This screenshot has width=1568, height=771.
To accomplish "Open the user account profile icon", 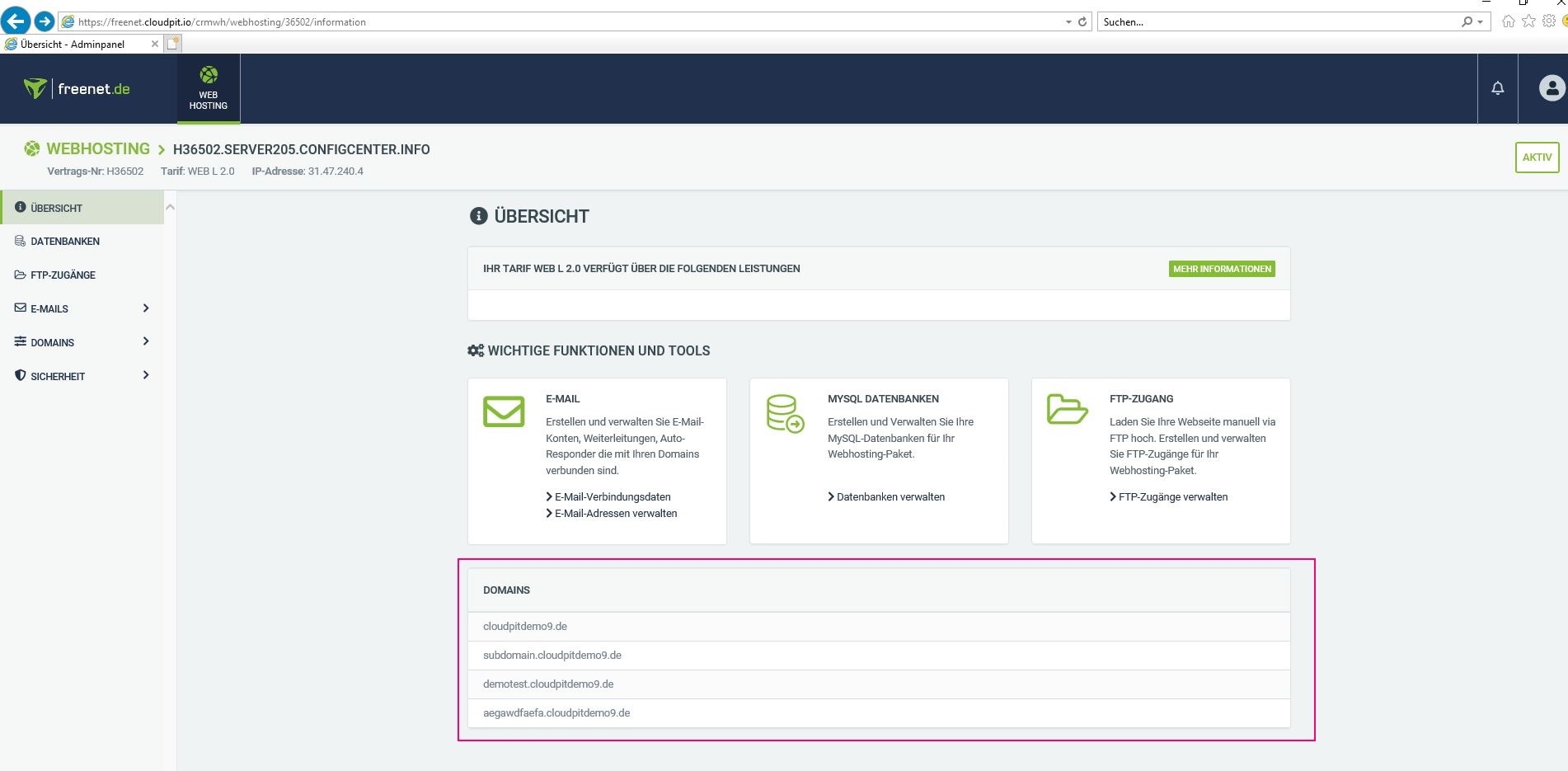I will coord(1551,86).
